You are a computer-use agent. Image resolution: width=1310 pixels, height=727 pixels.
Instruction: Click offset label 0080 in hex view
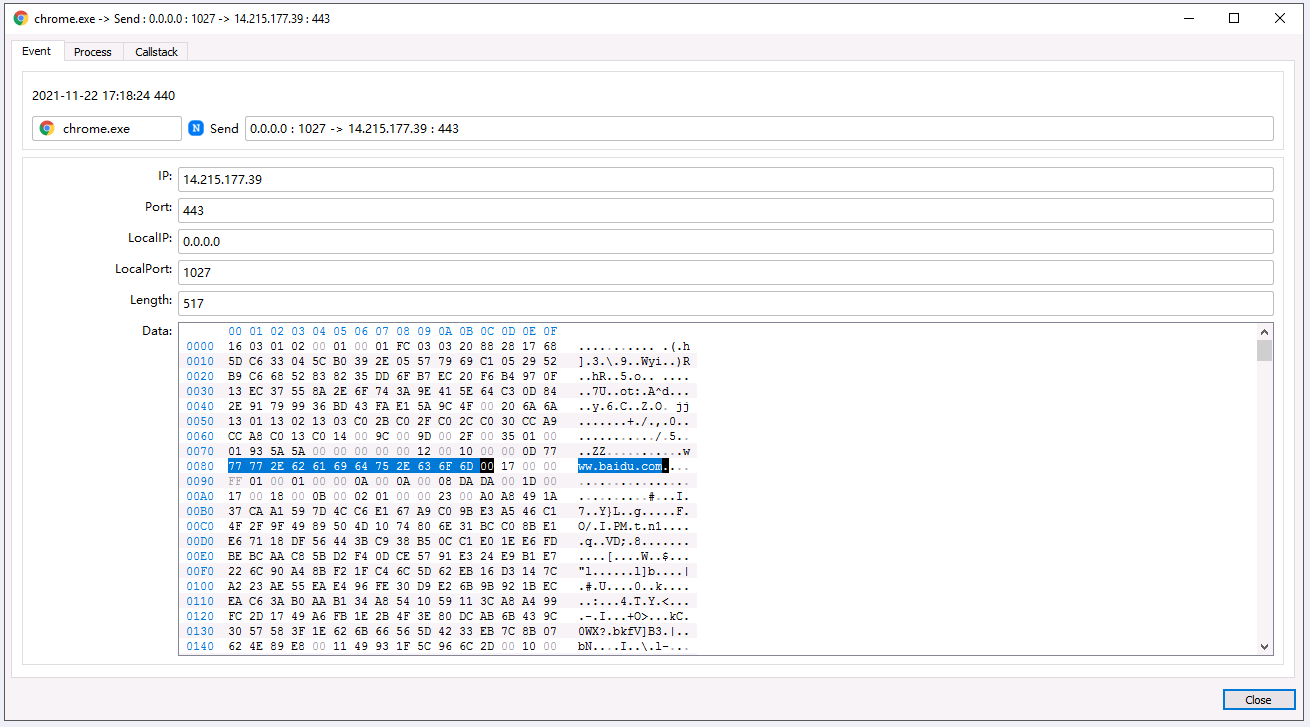[200, 466]
